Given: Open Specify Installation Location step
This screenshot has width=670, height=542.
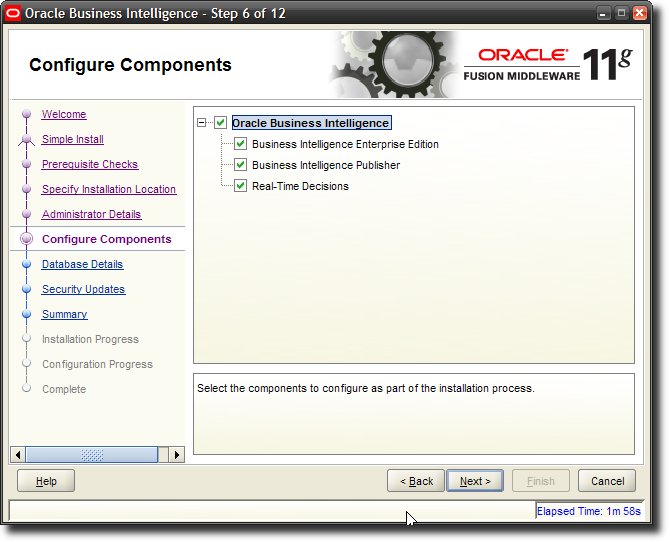Looking at the screenshot, I should [x=109, y=189].
